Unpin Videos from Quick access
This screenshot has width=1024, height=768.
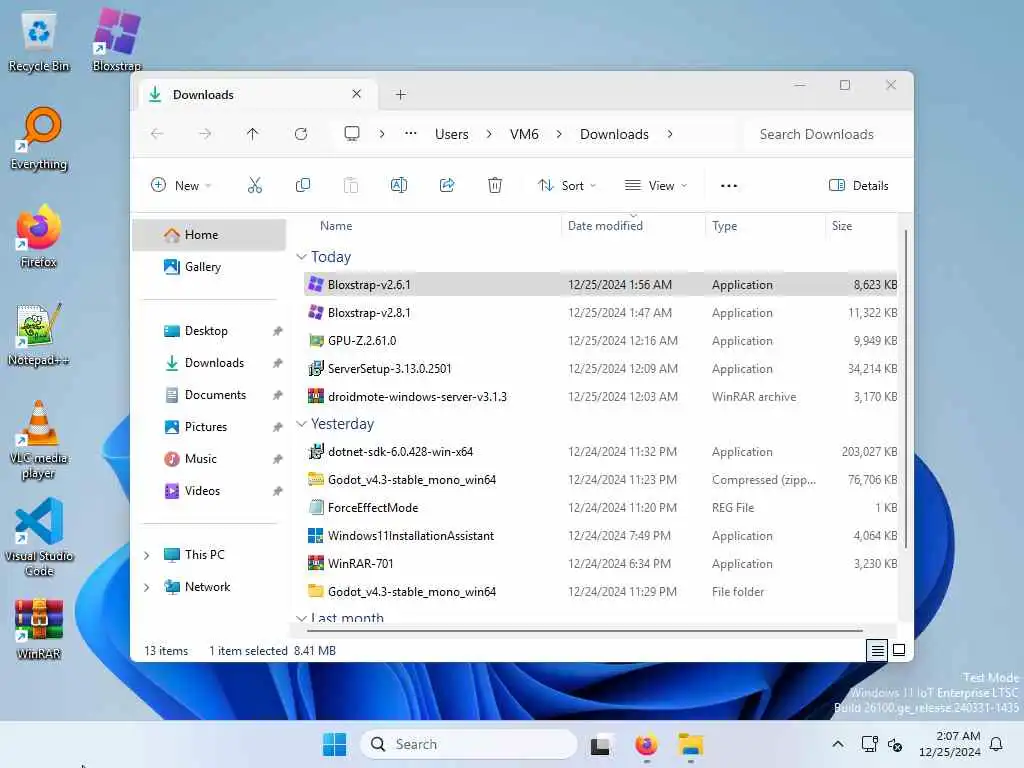click(278, 491)
